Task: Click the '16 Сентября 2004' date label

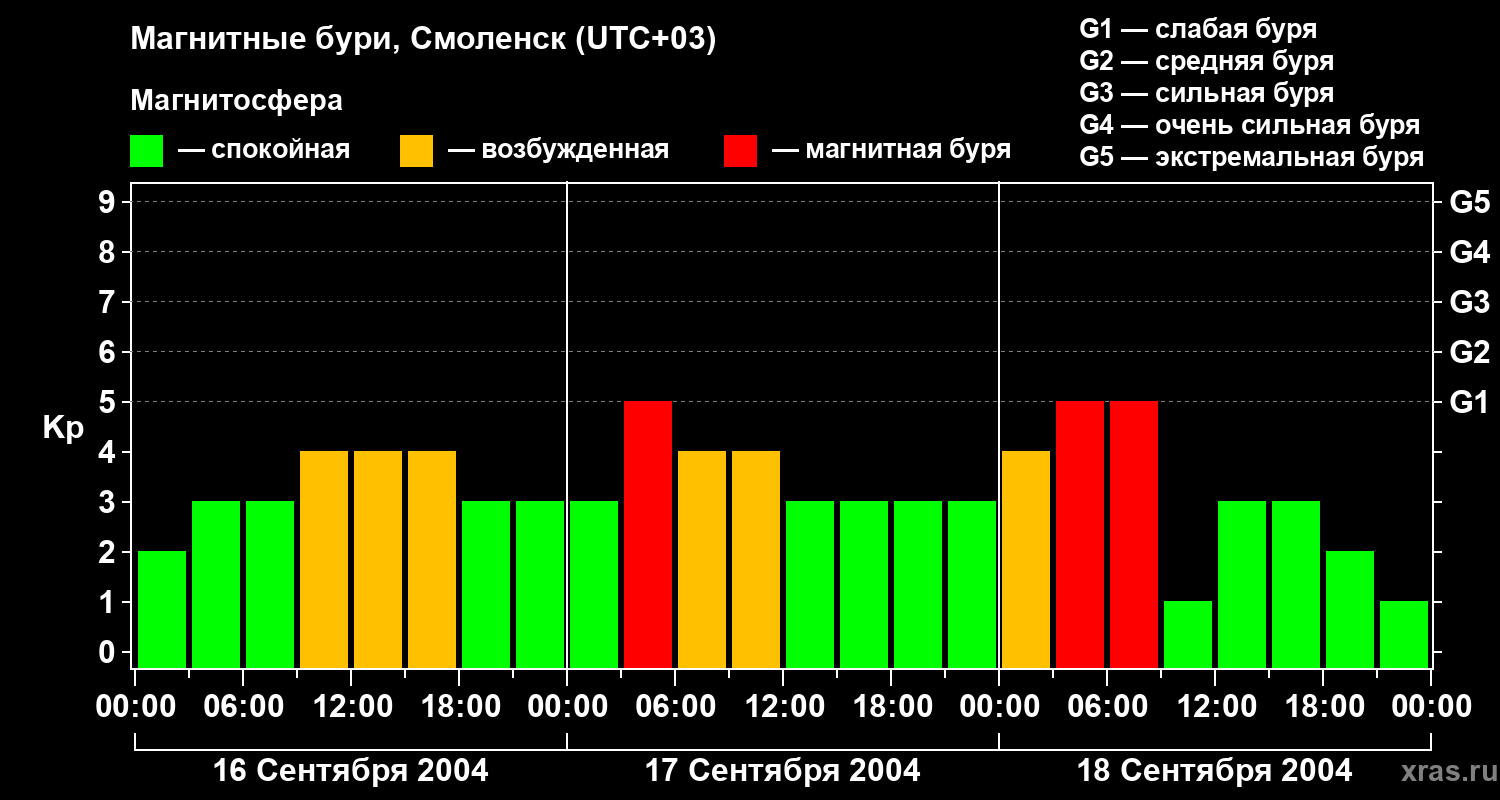Action: tap(351, 771)
